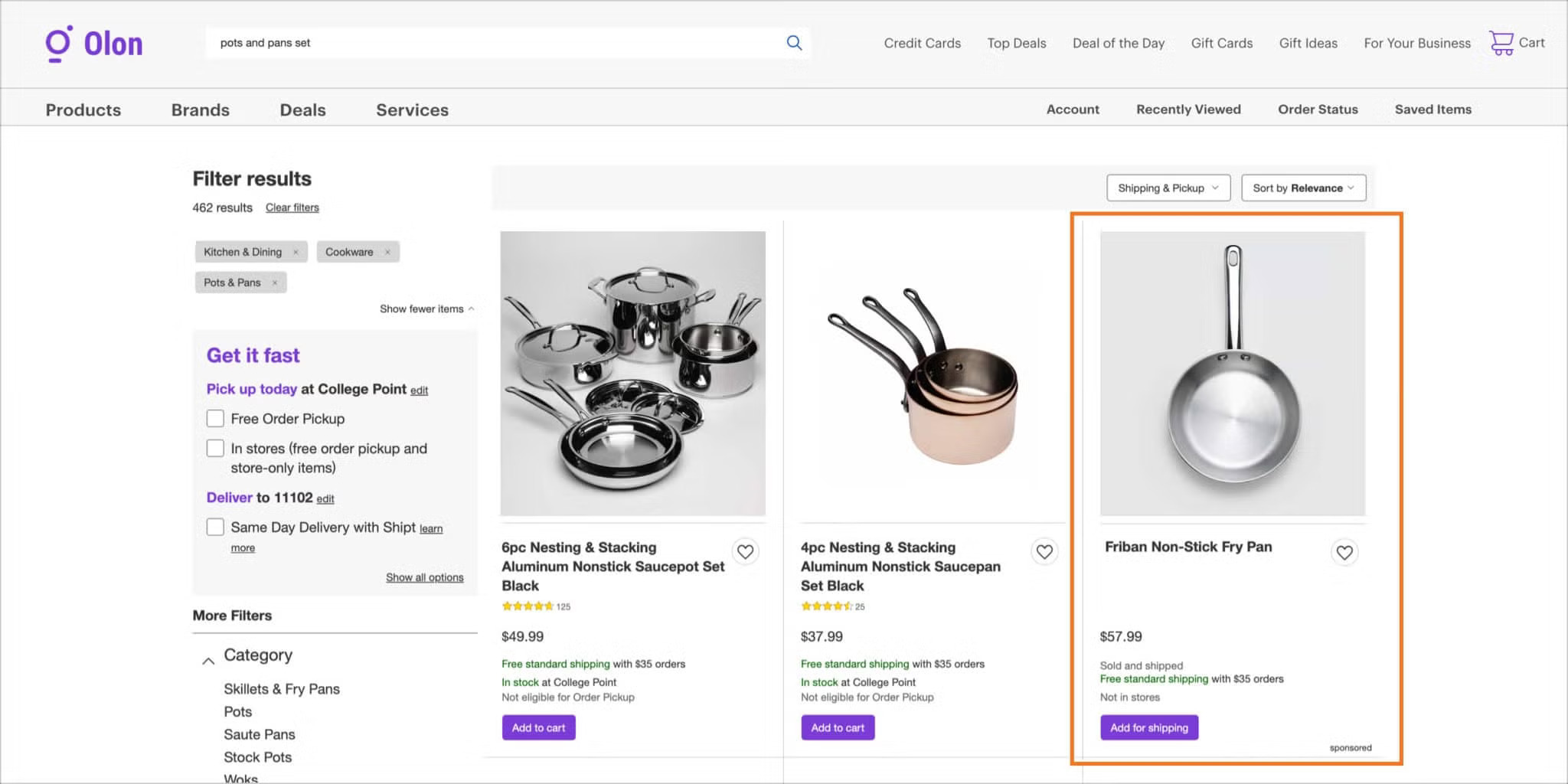Remove the Cookware filter chip
This screenshot has width=1568, height=784.
tap(387, 252)
